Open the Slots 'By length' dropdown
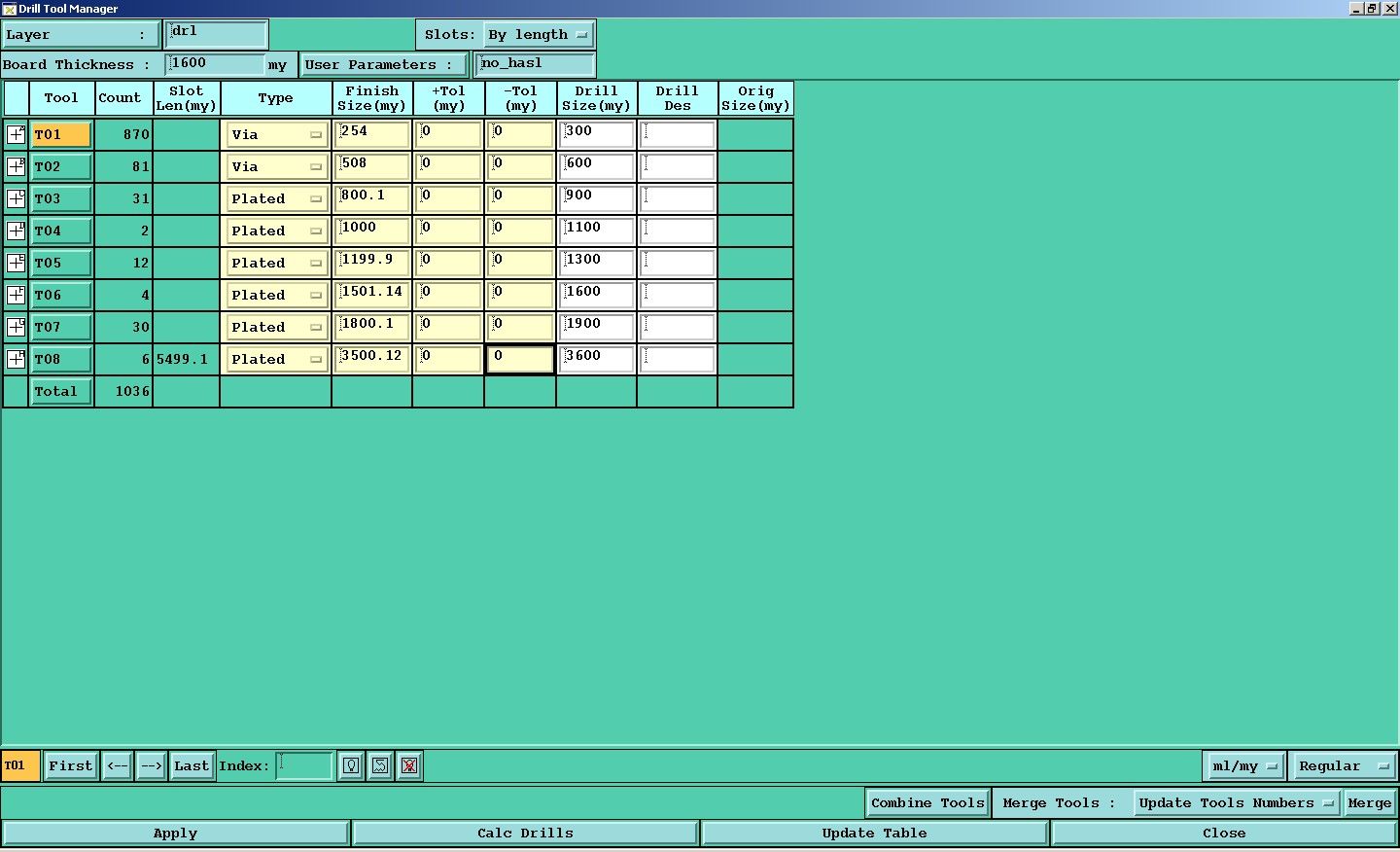 pyautogui.click(x=539, y=34)
